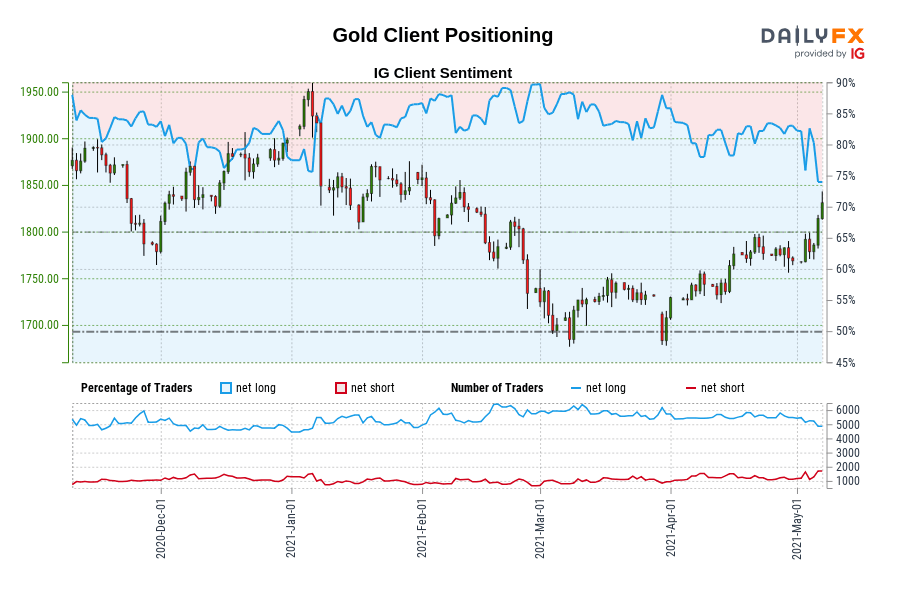Click the 65% sentiment axis label
Screen dimensions: 900x600
pos(845,238)
